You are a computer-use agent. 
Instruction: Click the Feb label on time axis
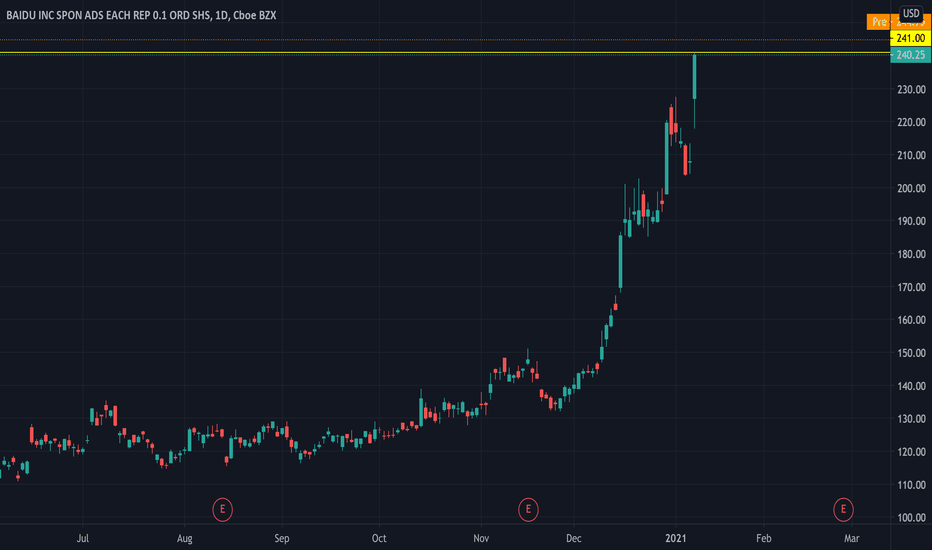[764, 539]
